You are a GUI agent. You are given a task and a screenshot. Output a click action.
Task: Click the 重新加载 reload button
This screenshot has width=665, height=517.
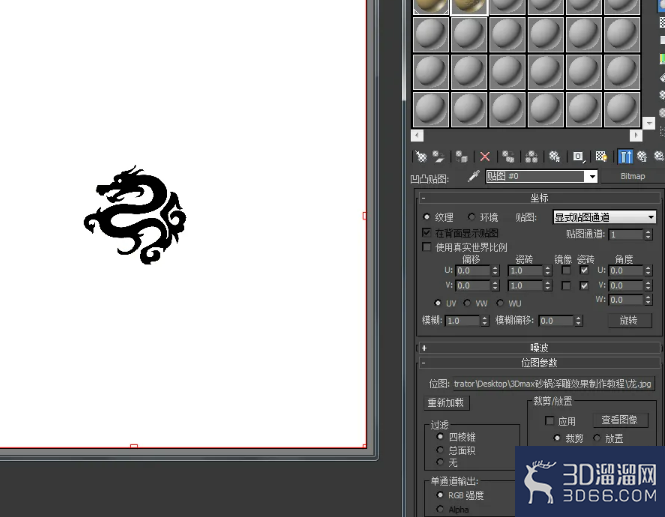click(x=446, y=402)
